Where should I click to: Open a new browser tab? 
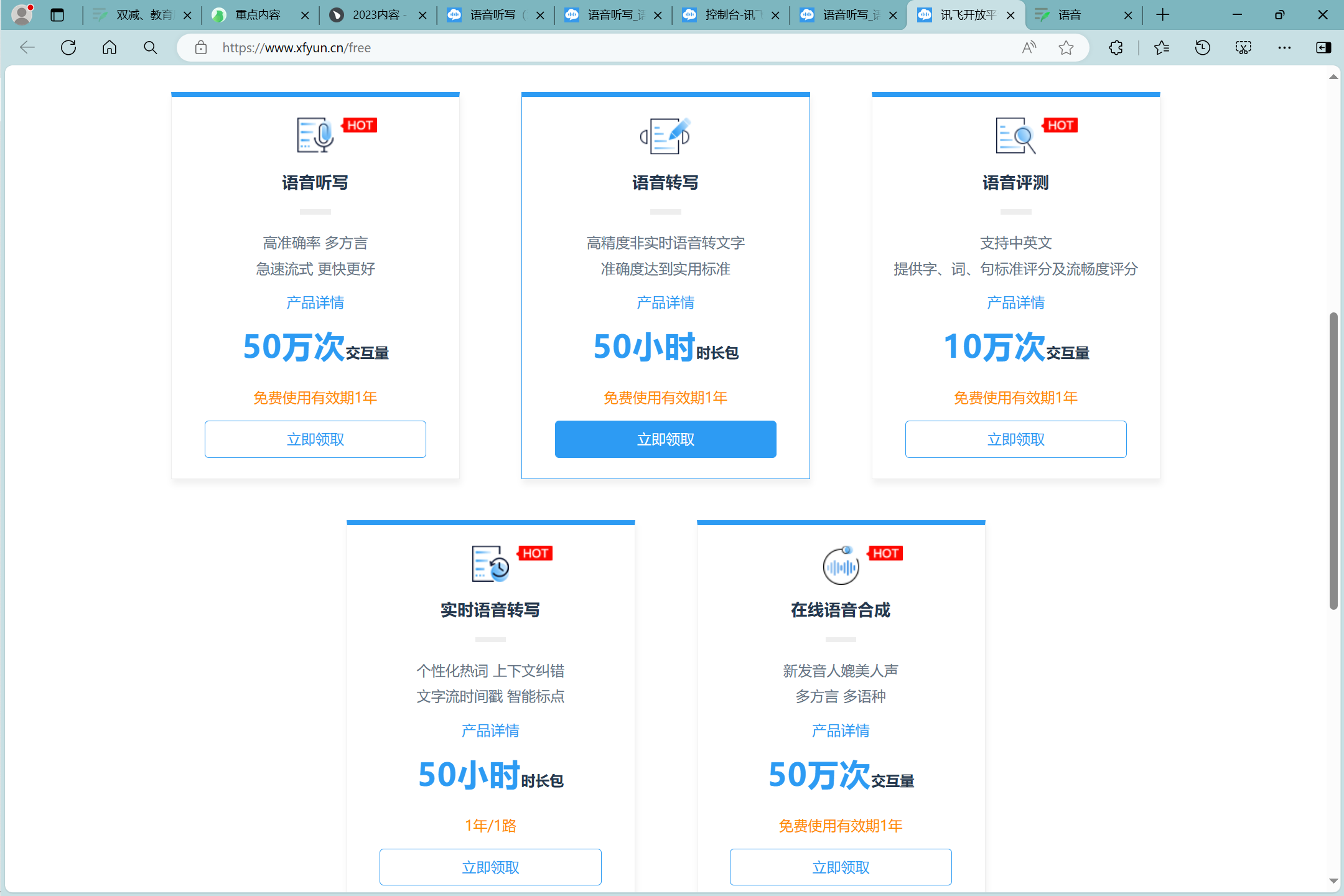click(1162, 15)
